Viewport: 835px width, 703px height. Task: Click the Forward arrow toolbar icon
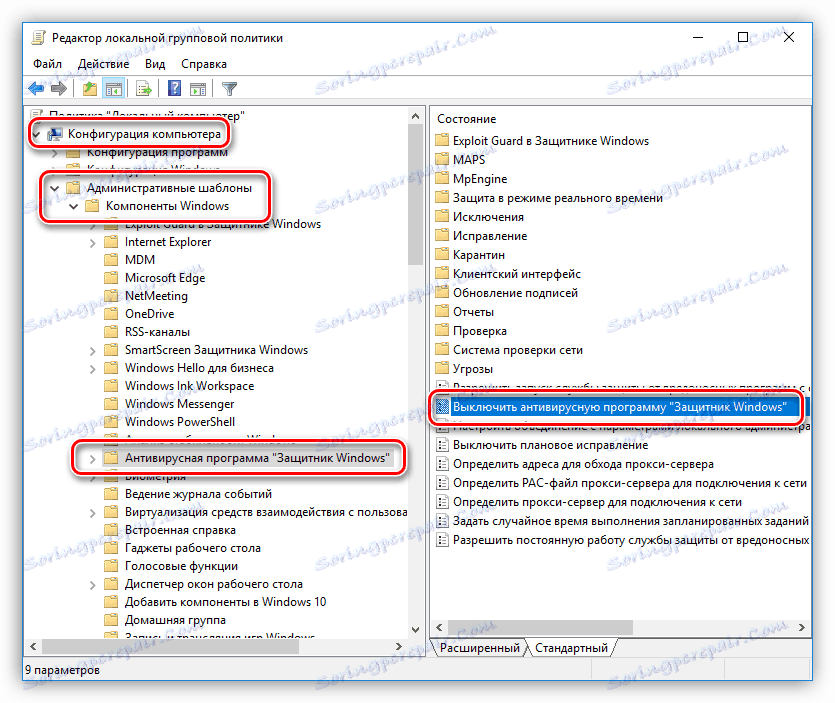click(x=59, y=88)
